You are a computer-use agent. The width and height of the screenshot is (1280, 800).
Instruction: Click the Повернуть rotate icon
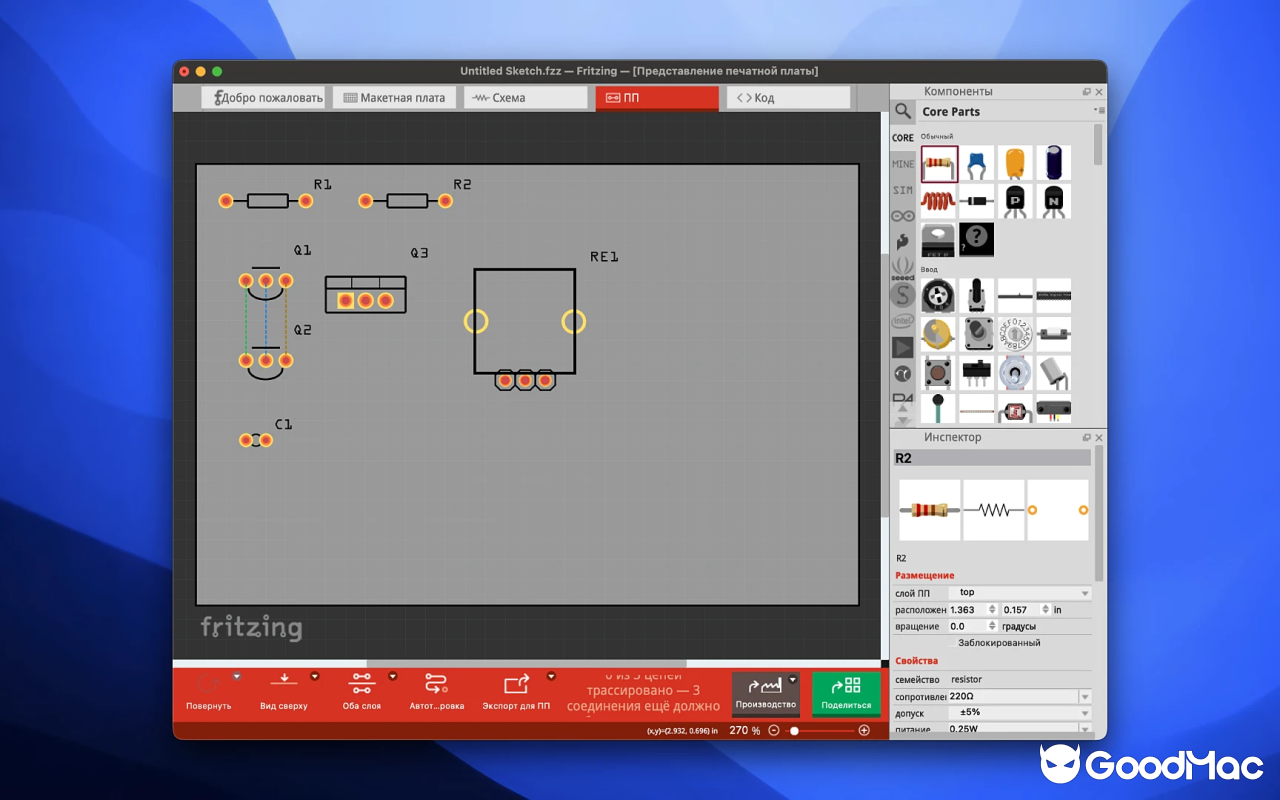209,684
